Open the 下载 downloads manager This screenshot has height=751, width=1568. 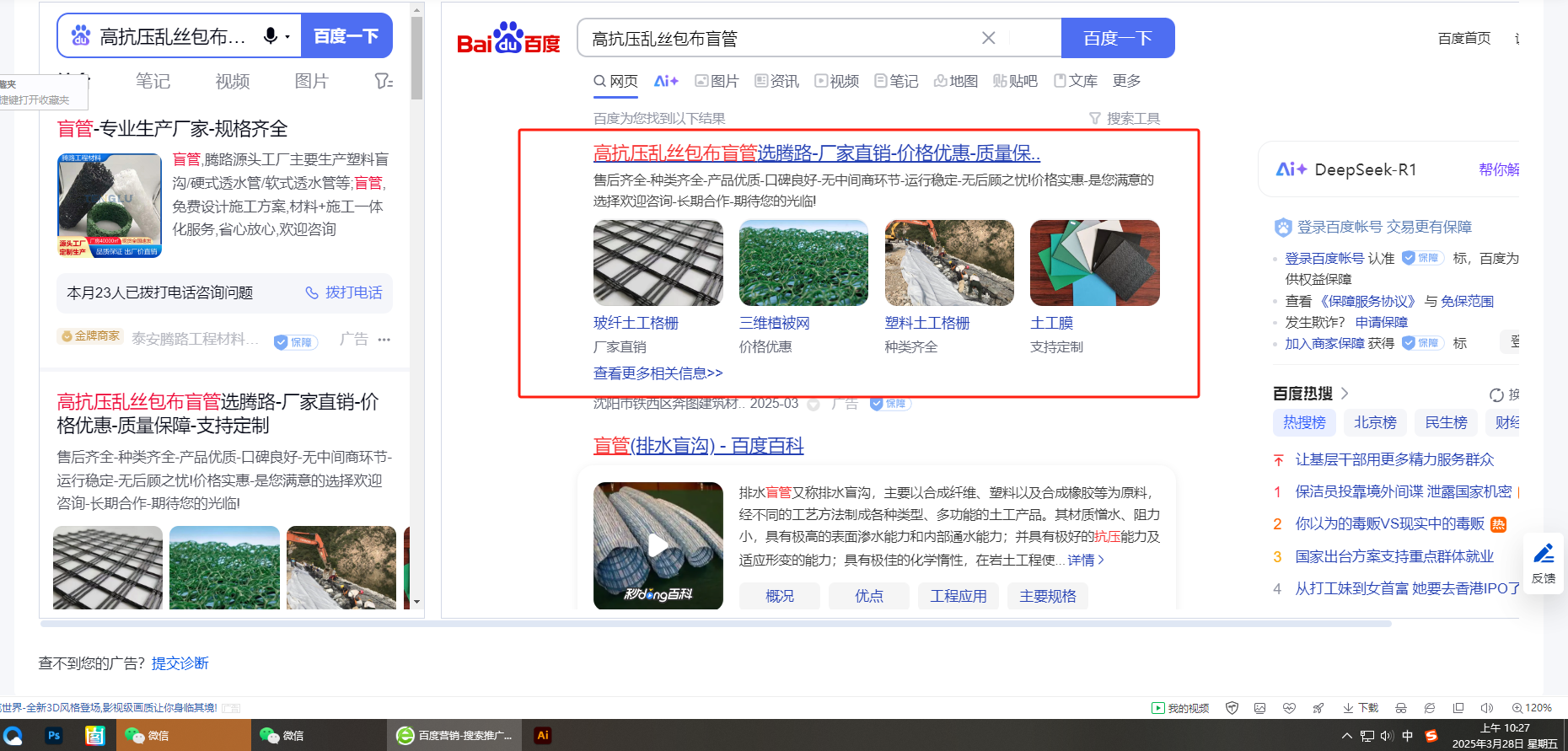click(1360, 708)
